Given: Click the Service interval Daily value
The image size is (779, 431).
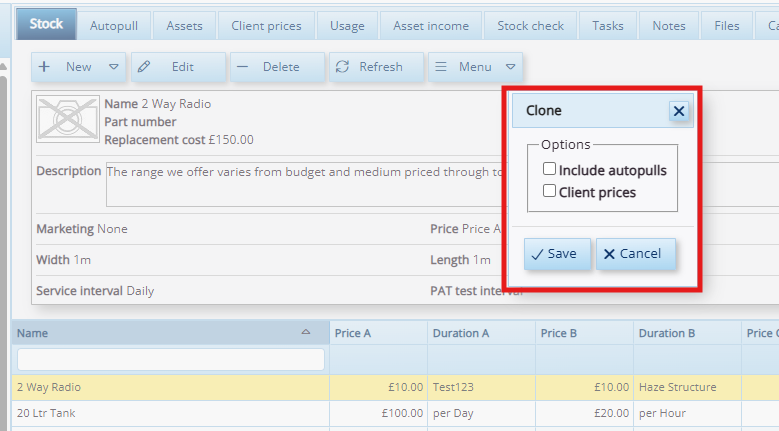Looking at the screenshot, I should tap(140, 291).
